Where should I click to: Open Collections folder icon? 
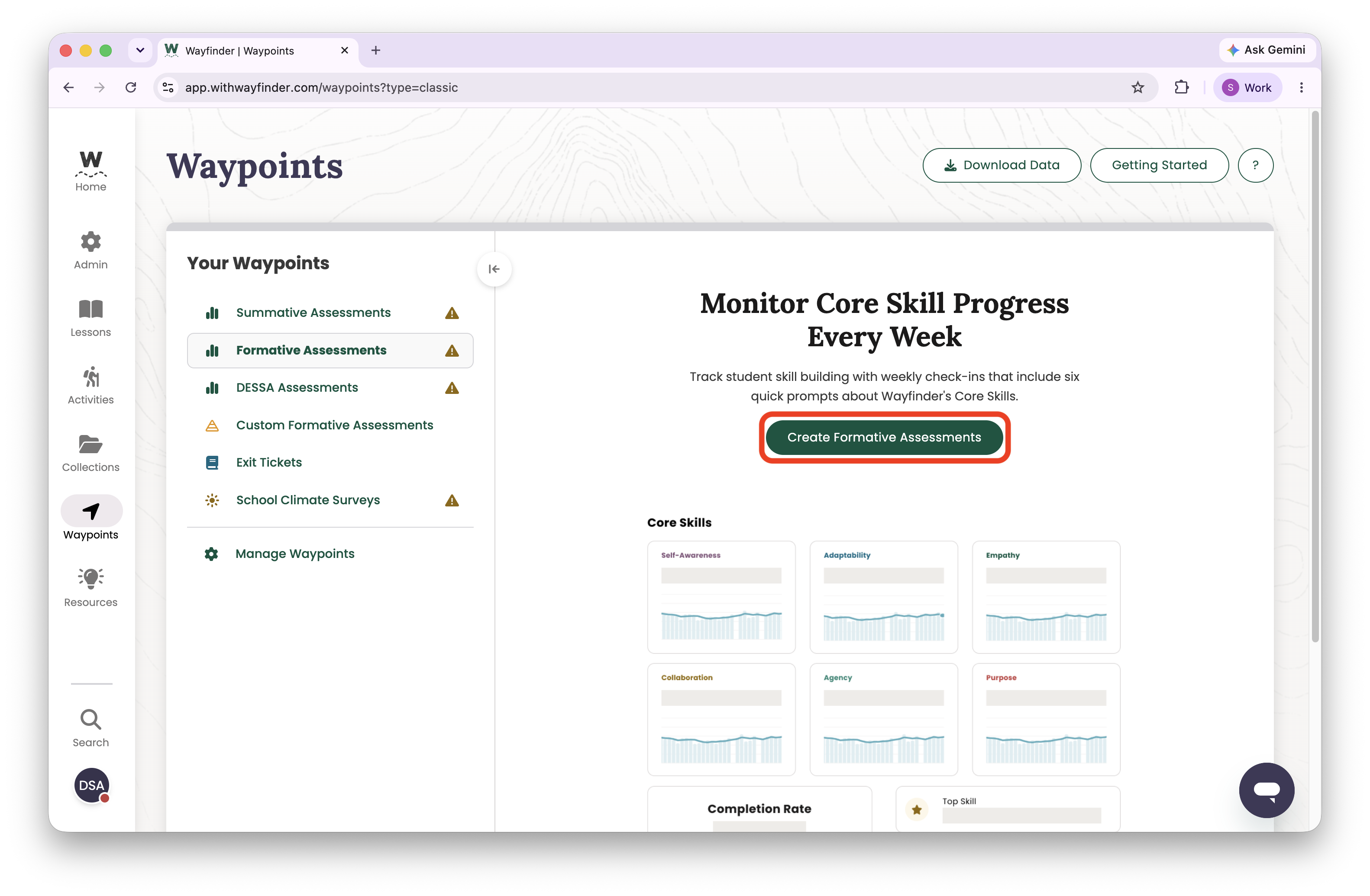tap(91, 444)
